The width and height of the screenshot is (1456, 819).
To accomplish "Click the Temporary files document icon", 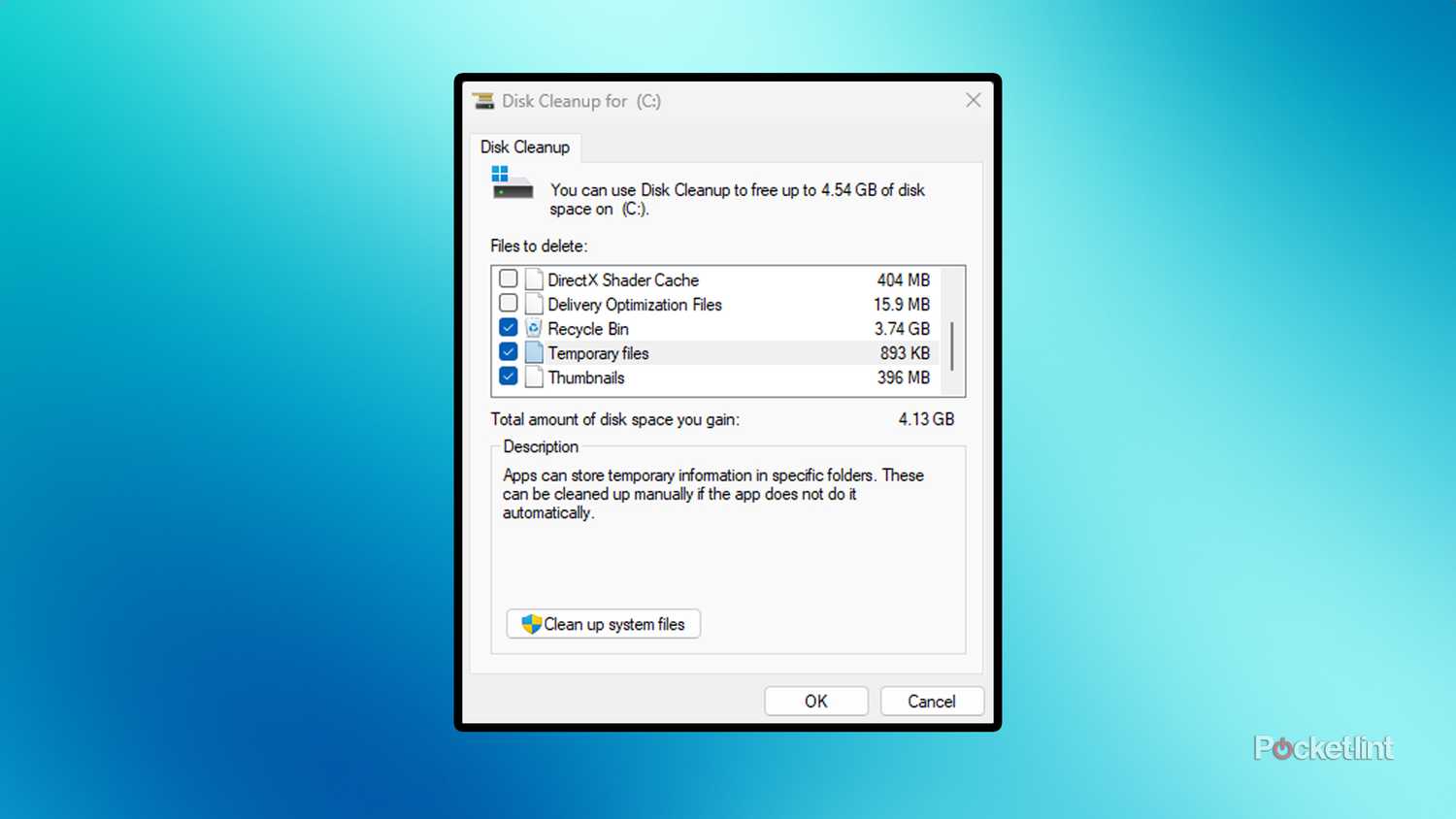I will (533, 352).
